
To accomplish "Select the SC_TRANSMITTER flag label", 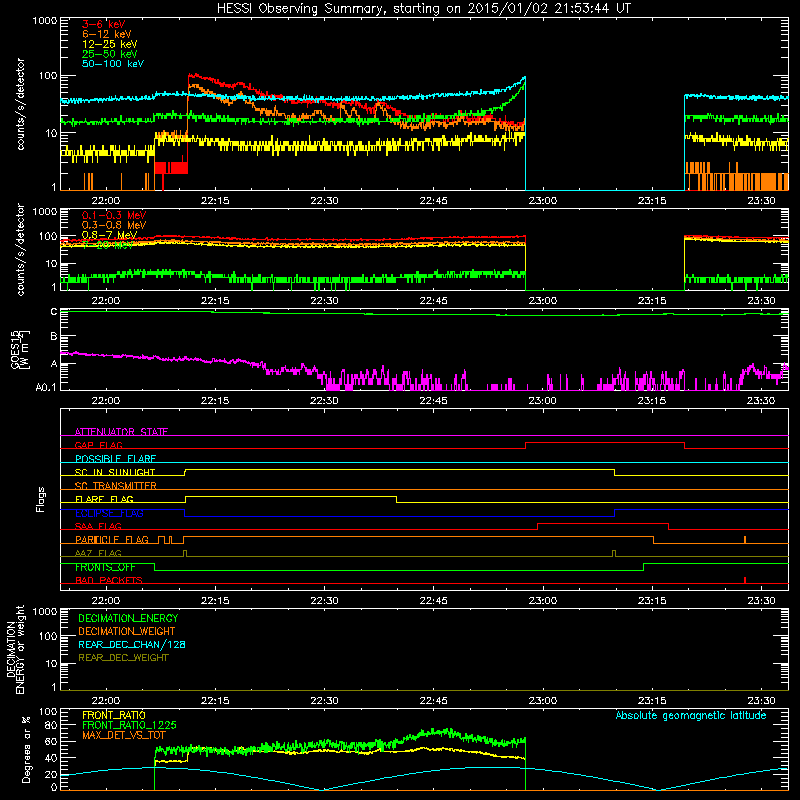I will pos(115,486).
